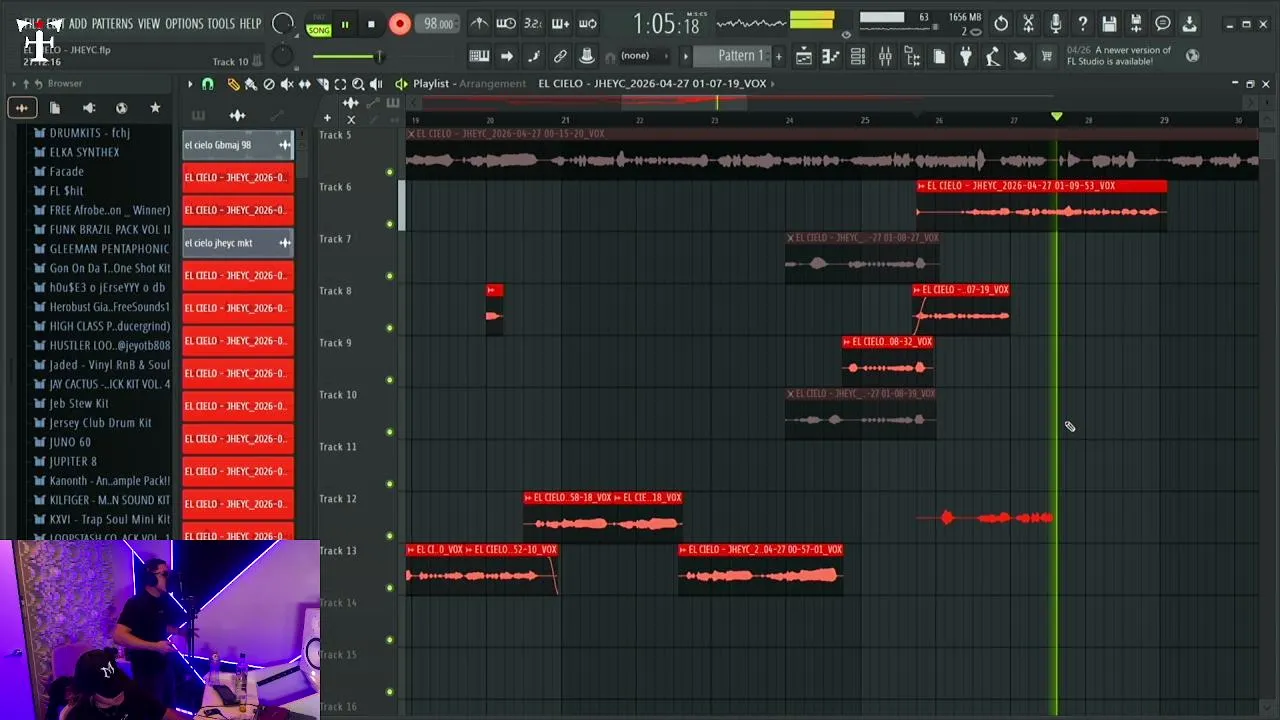Image resolution: width=1280 pixels, height=720 pixels.
Task: Click the export render download icon
Action: coord(1190,24)
